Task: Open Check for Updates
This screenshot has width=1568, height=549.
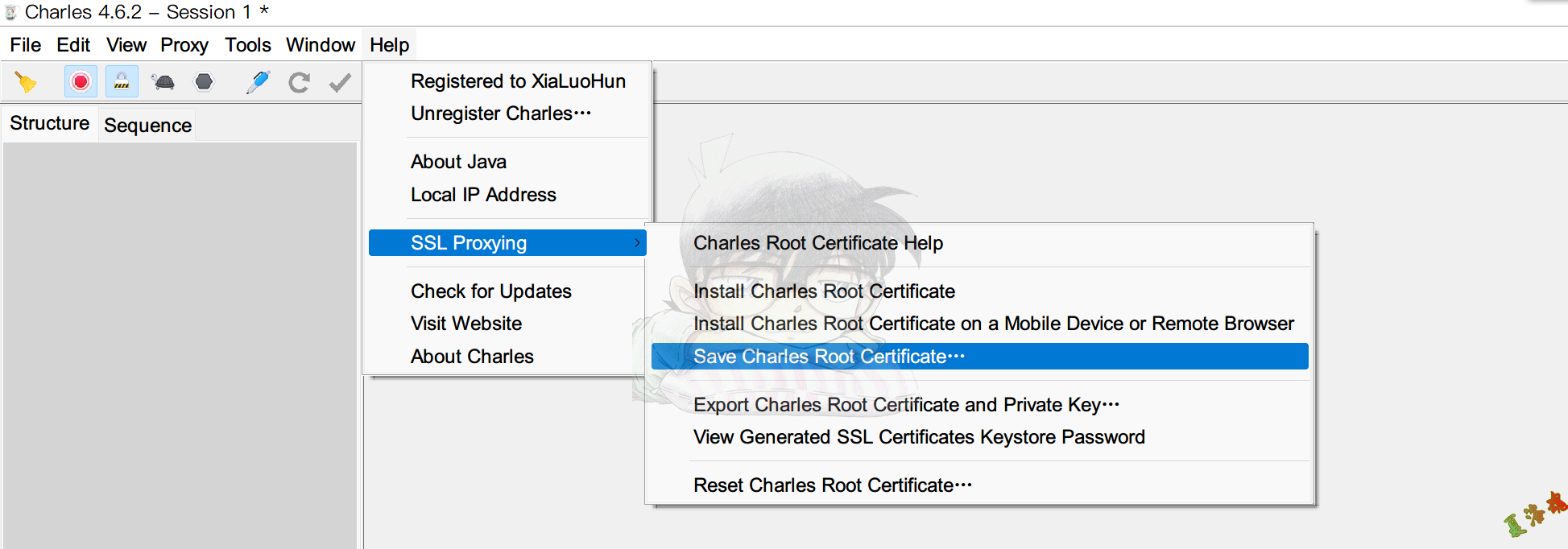Action: [490, 291]
